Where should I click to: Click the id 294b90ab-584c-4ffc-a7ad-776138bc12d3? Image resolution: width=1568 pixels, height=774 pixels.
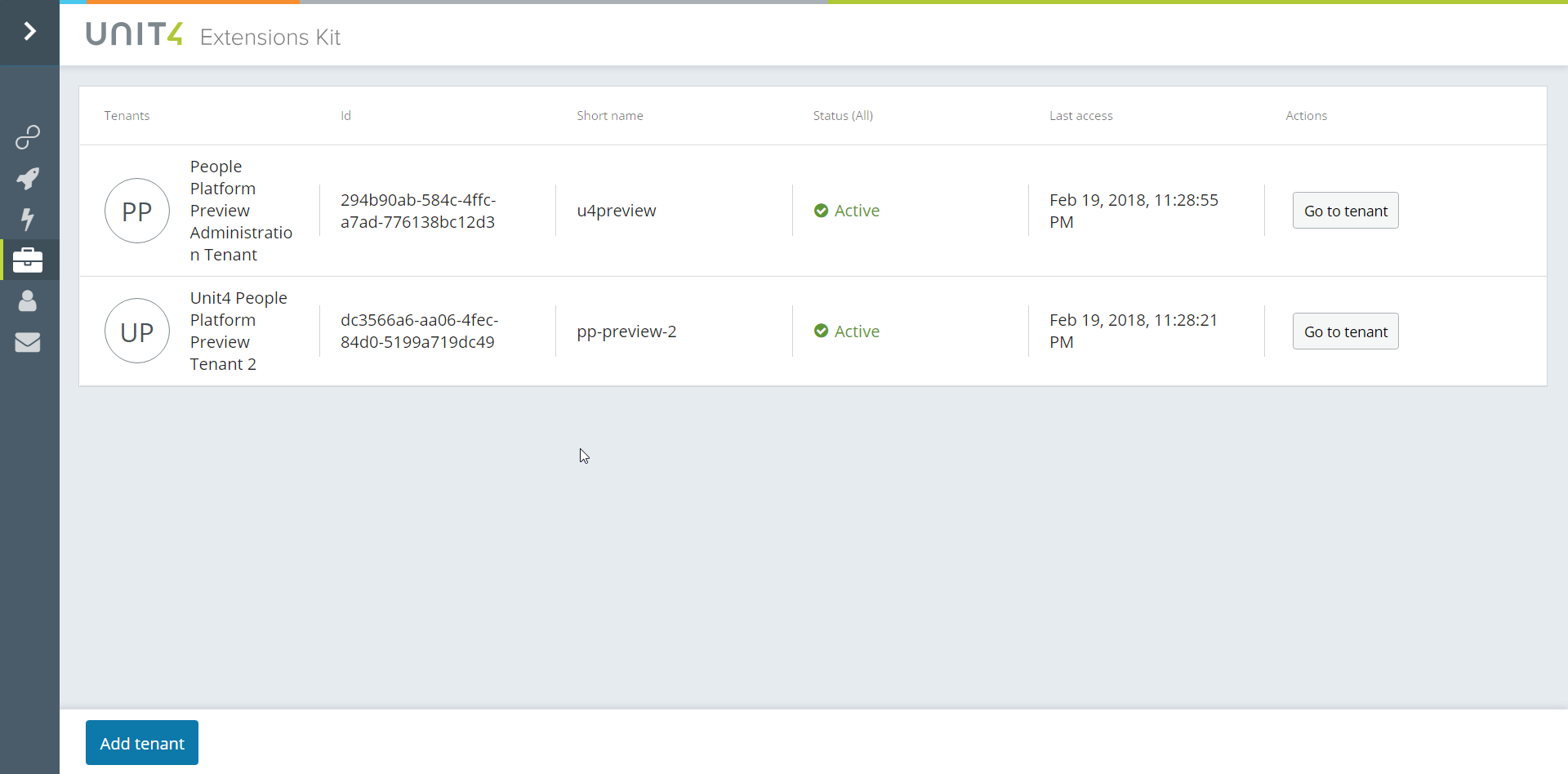[x=418, y=211]
